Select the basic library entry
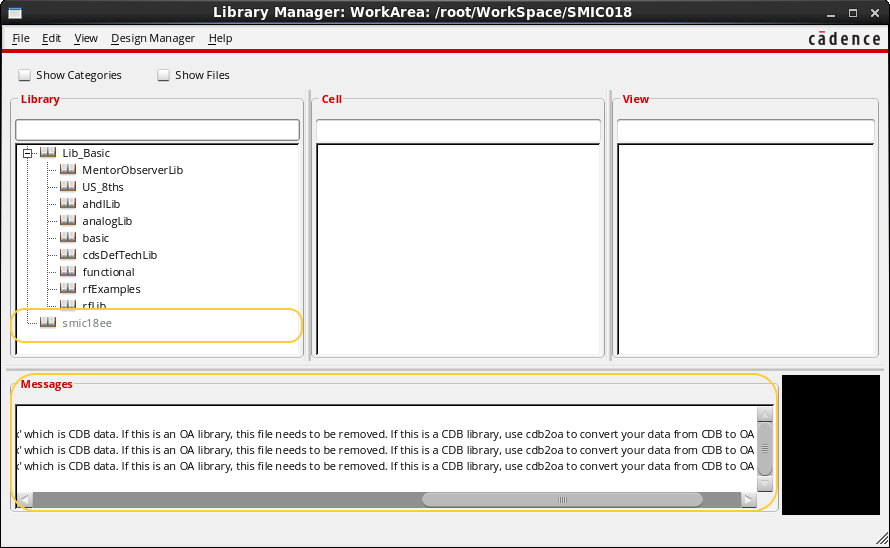 click(x=96, y=238)
